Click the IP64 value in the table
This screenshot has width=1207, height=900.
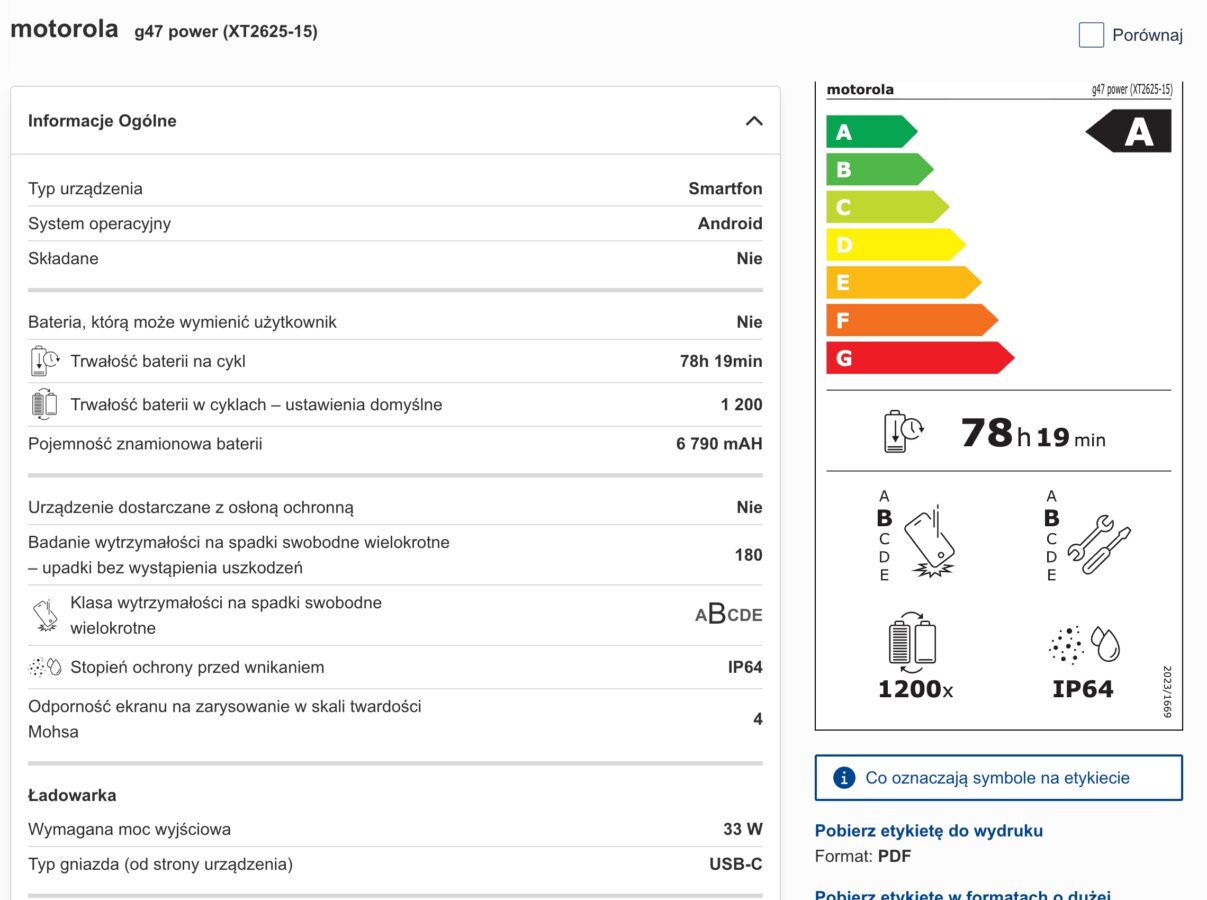(745, 667)
